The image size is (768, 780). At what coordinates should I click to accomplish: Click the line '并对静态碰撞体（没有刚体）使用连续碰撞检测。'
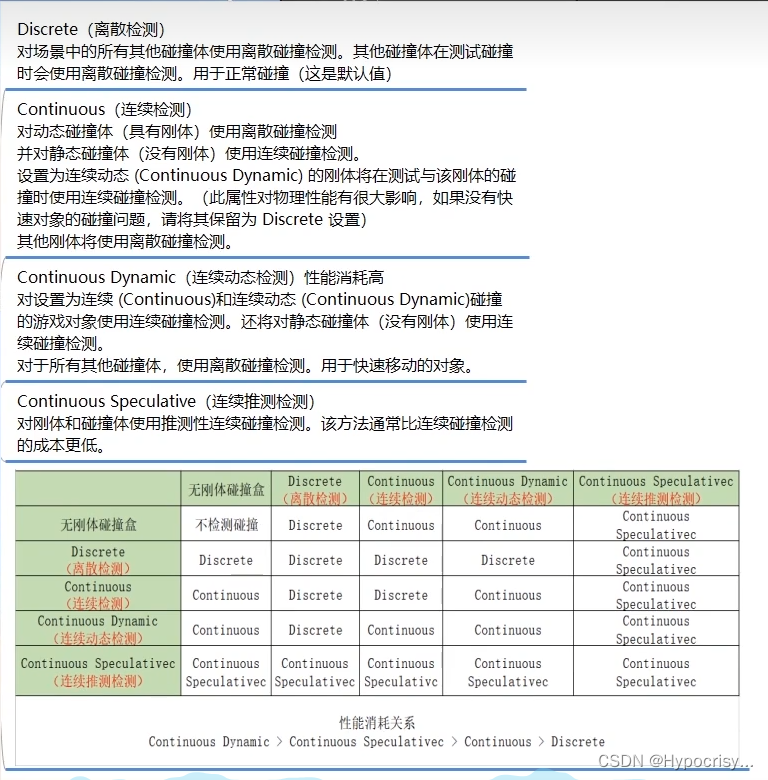pyautogui.click(x=190, y=153)
